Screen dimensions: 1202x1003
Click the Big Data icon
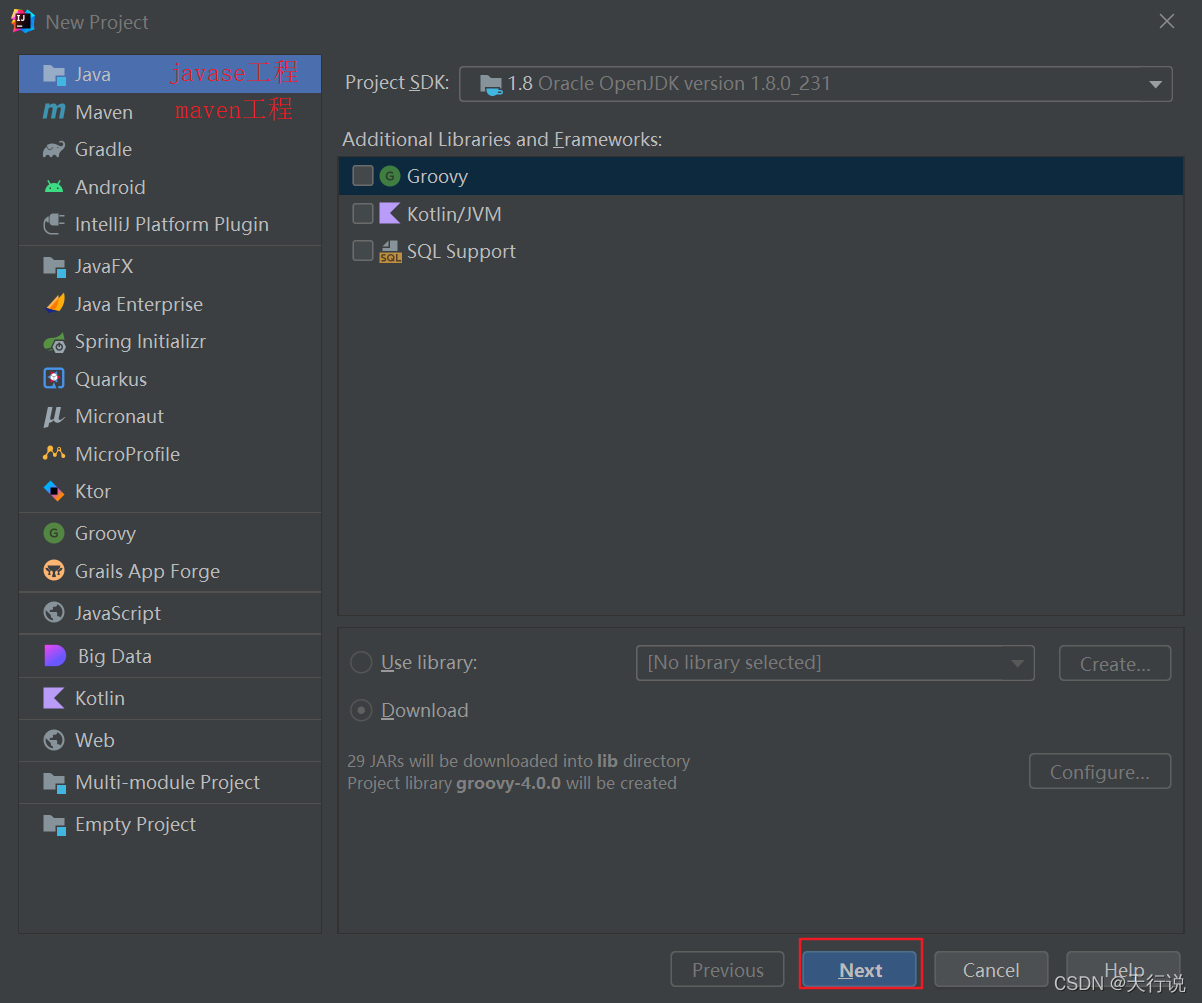click(x=55, y=656)
